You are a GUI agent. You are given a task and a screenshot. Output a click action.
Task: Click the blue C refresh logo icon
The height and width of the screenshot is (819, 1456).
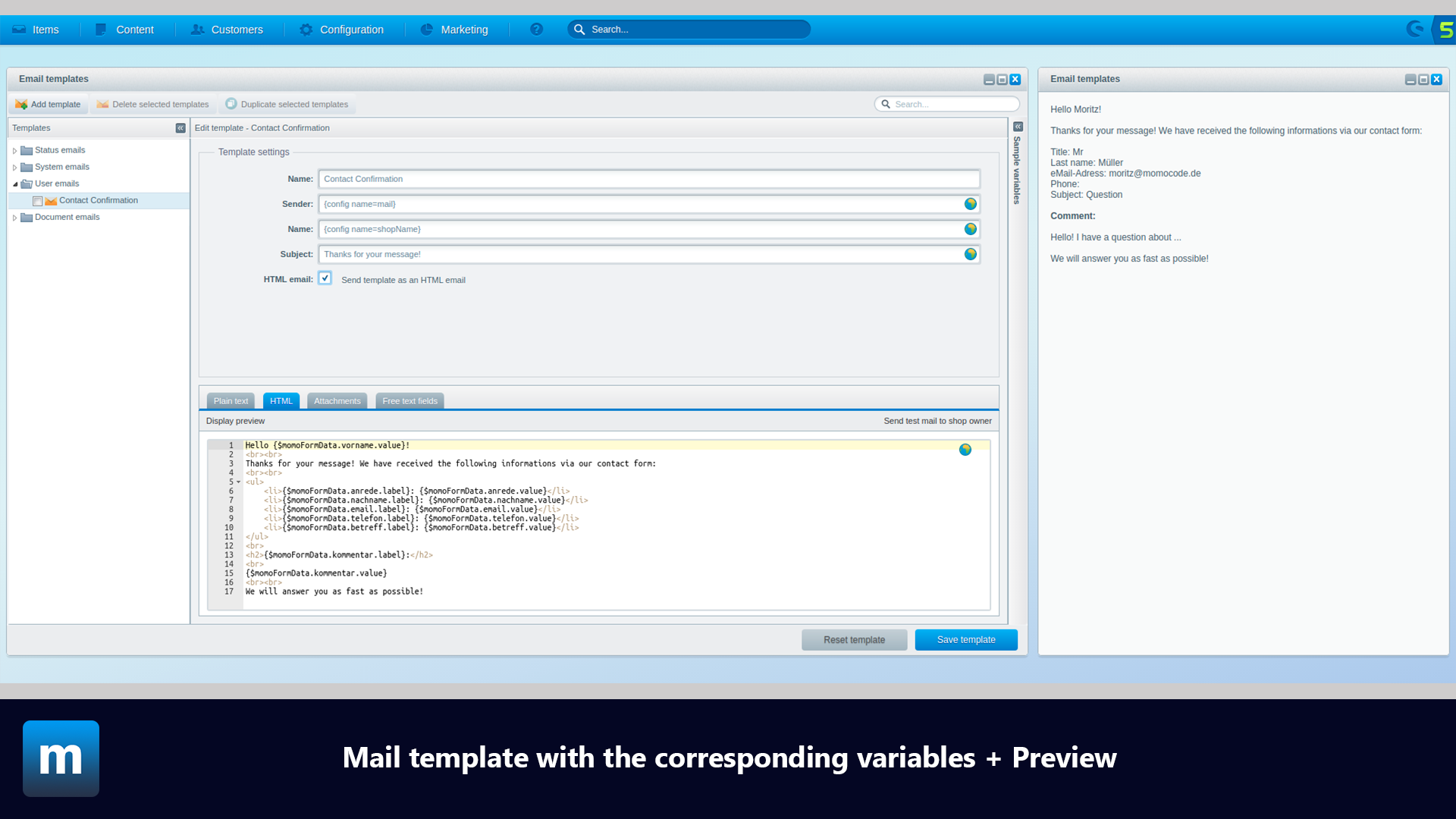click(1415, 29)
